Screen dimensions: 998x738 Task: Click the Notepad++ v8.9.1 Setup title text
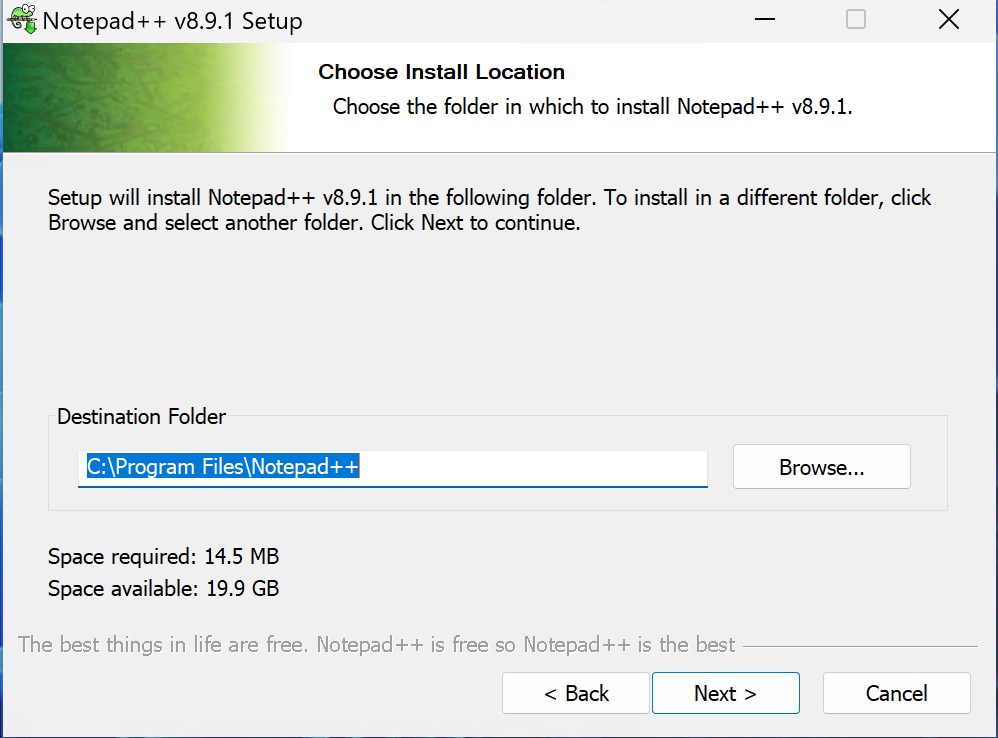tap(172, 21)
